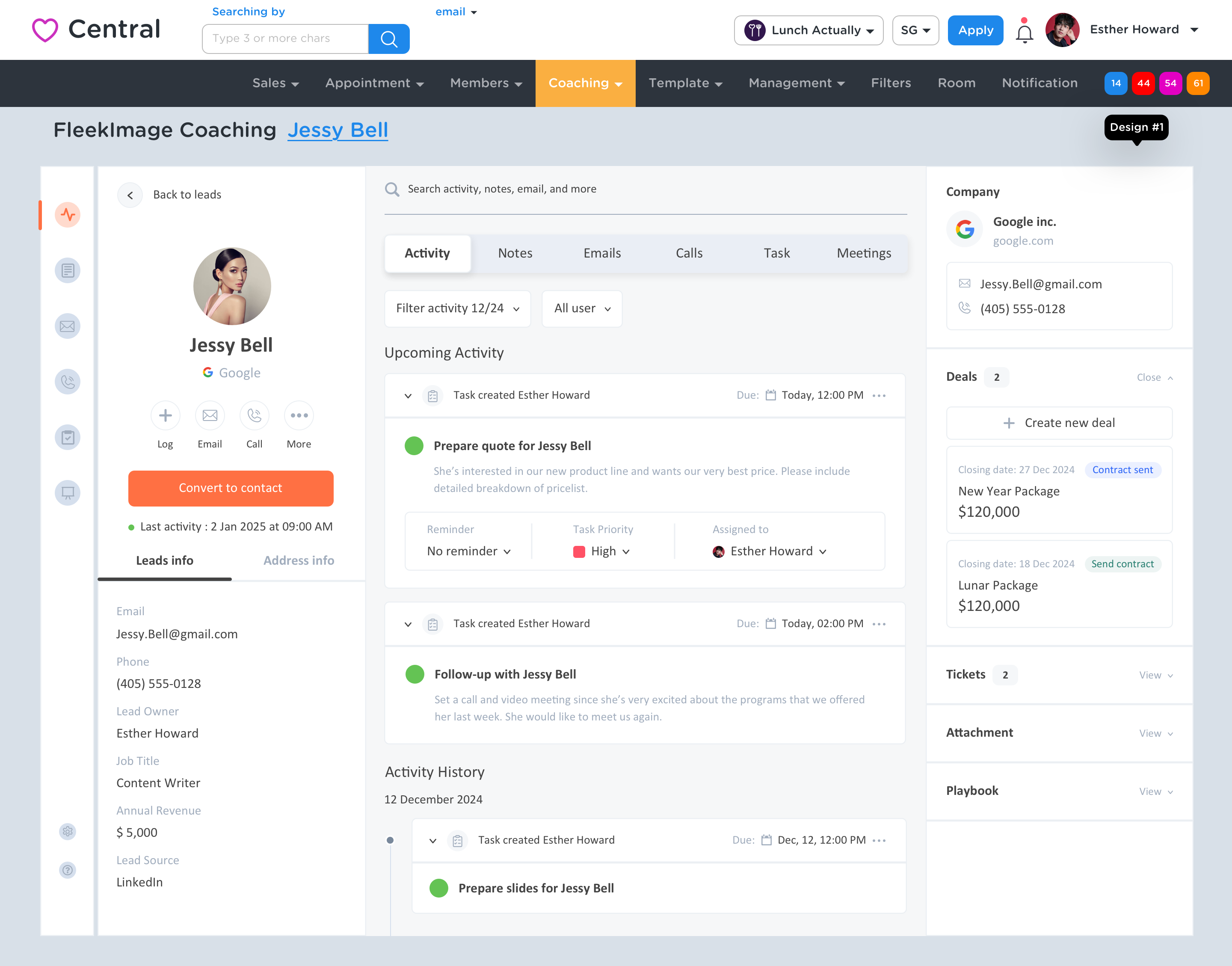Open the phone calls sidebar icon

click(x=68, y=382)
